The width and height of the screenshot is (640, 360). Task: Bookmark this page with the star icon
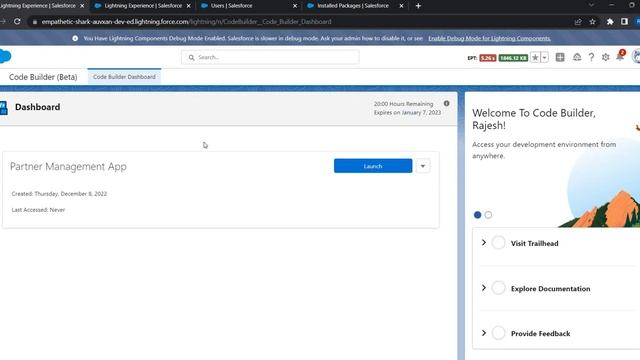pyautogui.click(x=592, y=22)
